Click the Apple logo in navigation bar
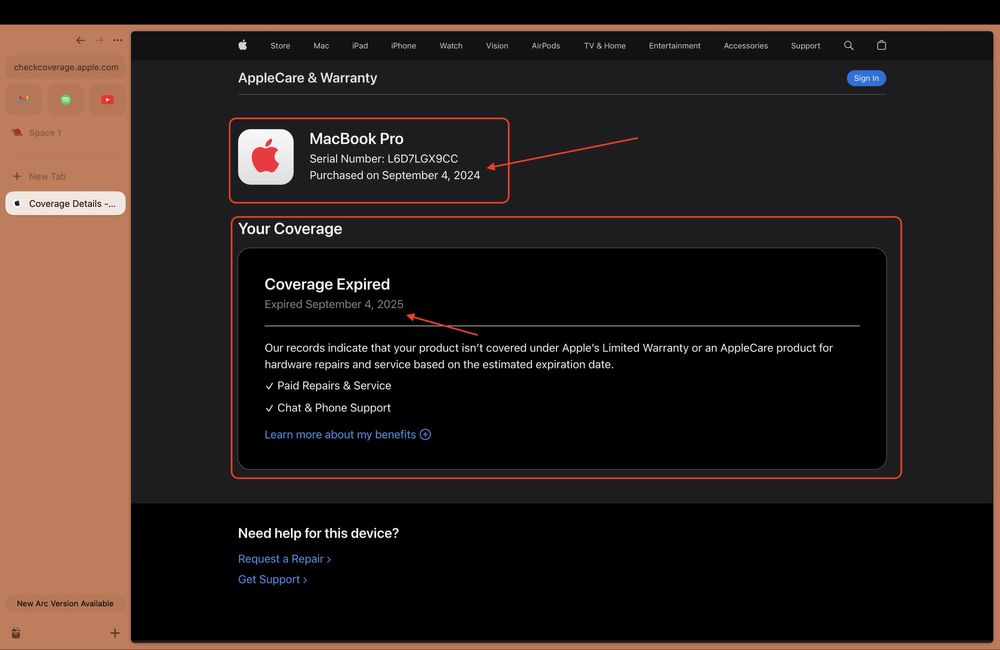The width and height of the screenshot is (1000, 650). 242,45
